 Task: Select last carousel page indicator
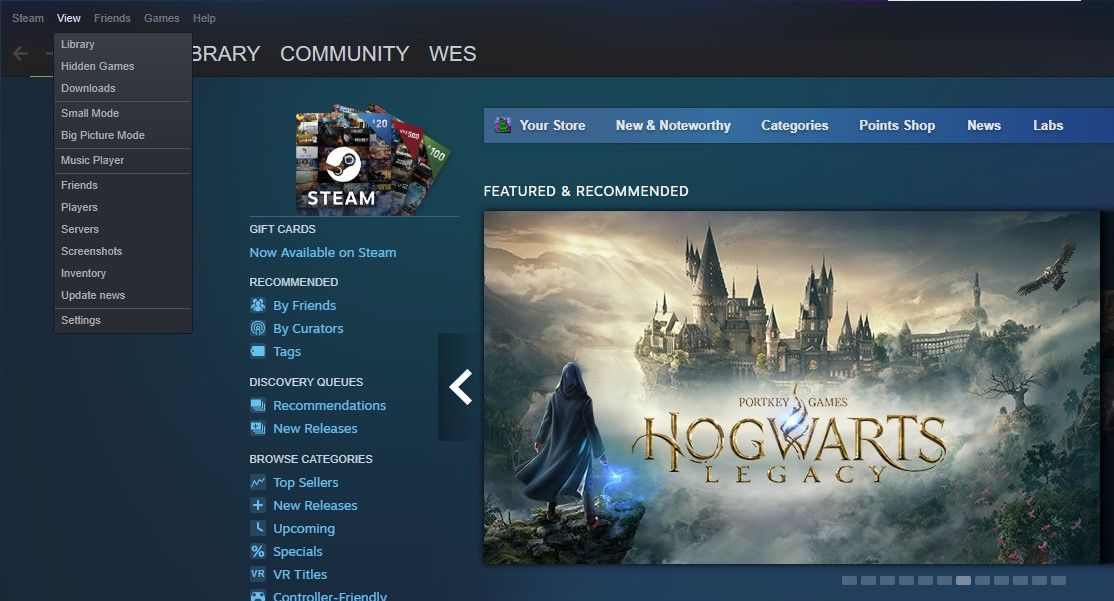(1058, 580)
